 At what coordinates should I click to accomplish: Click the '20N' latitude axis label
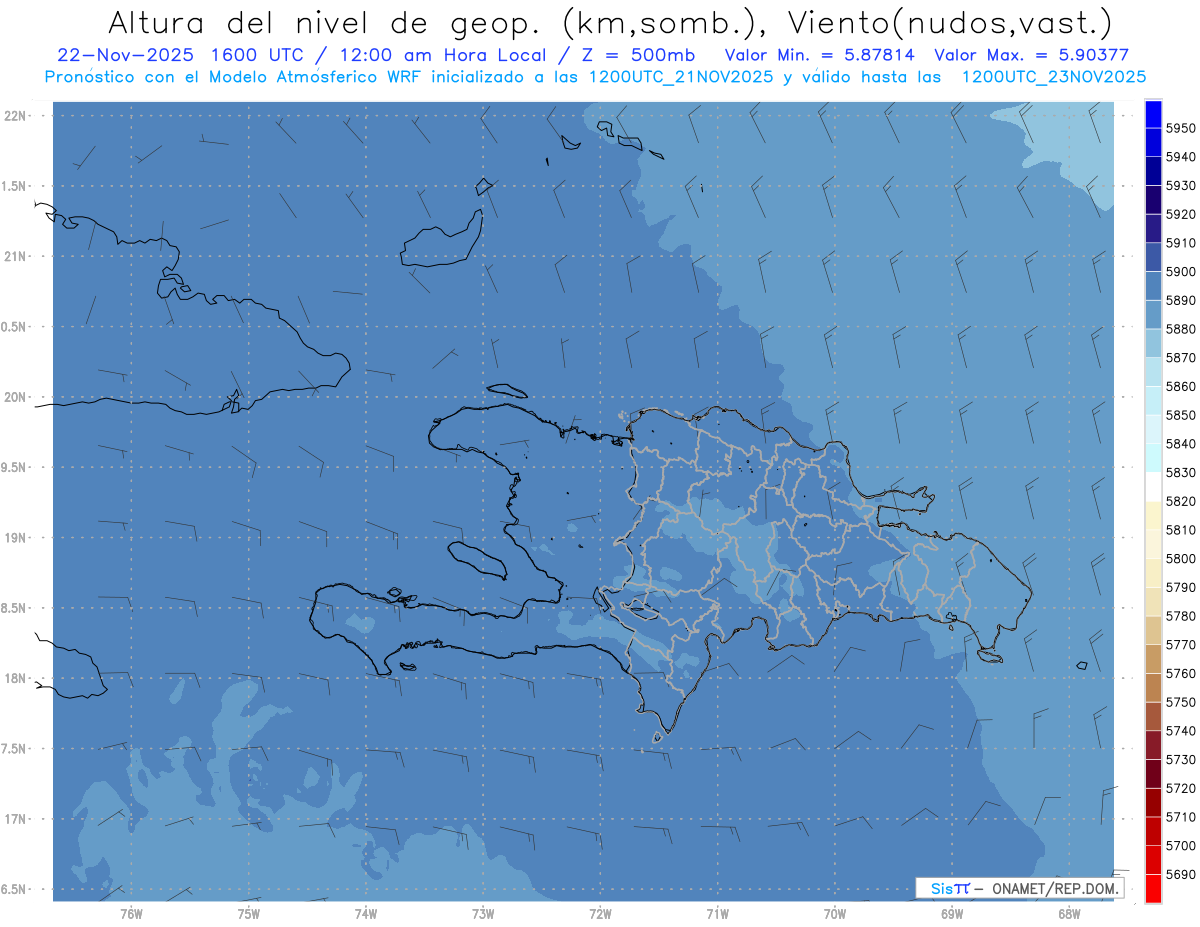(x=14, y=397)
